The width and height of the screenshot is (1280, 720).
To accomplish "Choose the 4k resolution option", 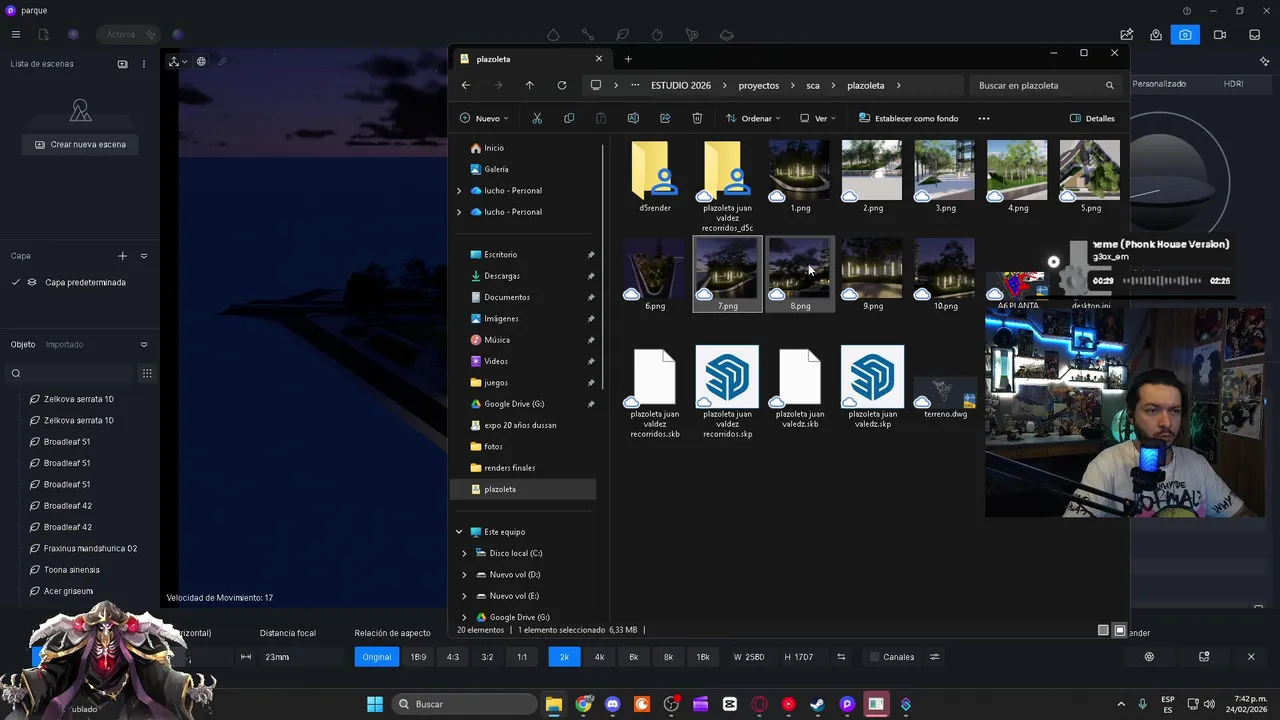I will [x=599, y=657].
